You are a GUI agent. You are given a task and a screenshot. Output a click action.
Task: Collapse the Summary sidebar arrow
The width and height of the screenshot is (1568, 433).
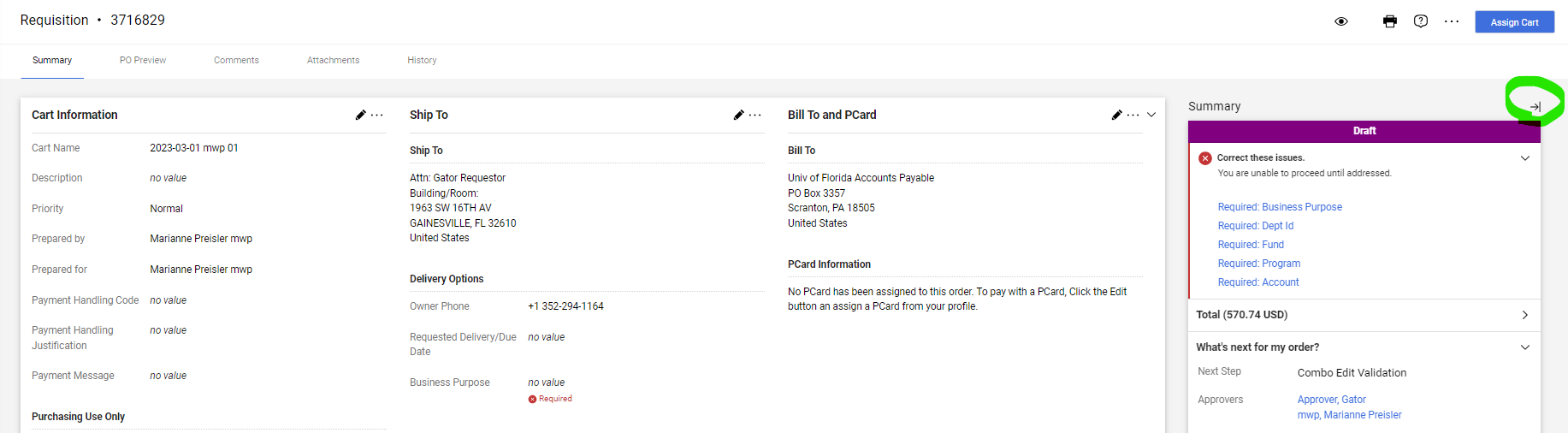1535,107
